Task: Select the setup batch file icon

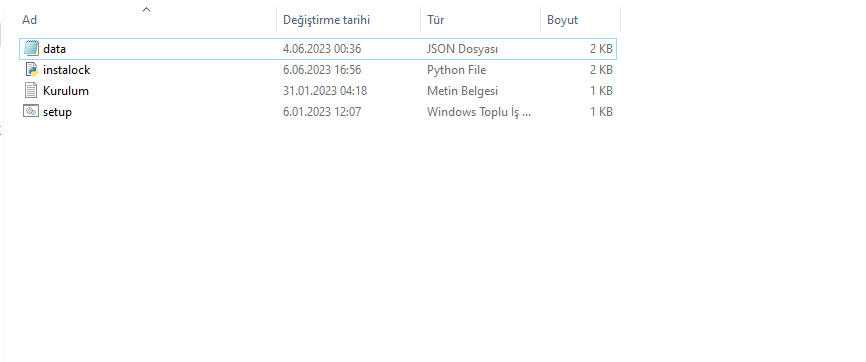Action: [30, 111]
